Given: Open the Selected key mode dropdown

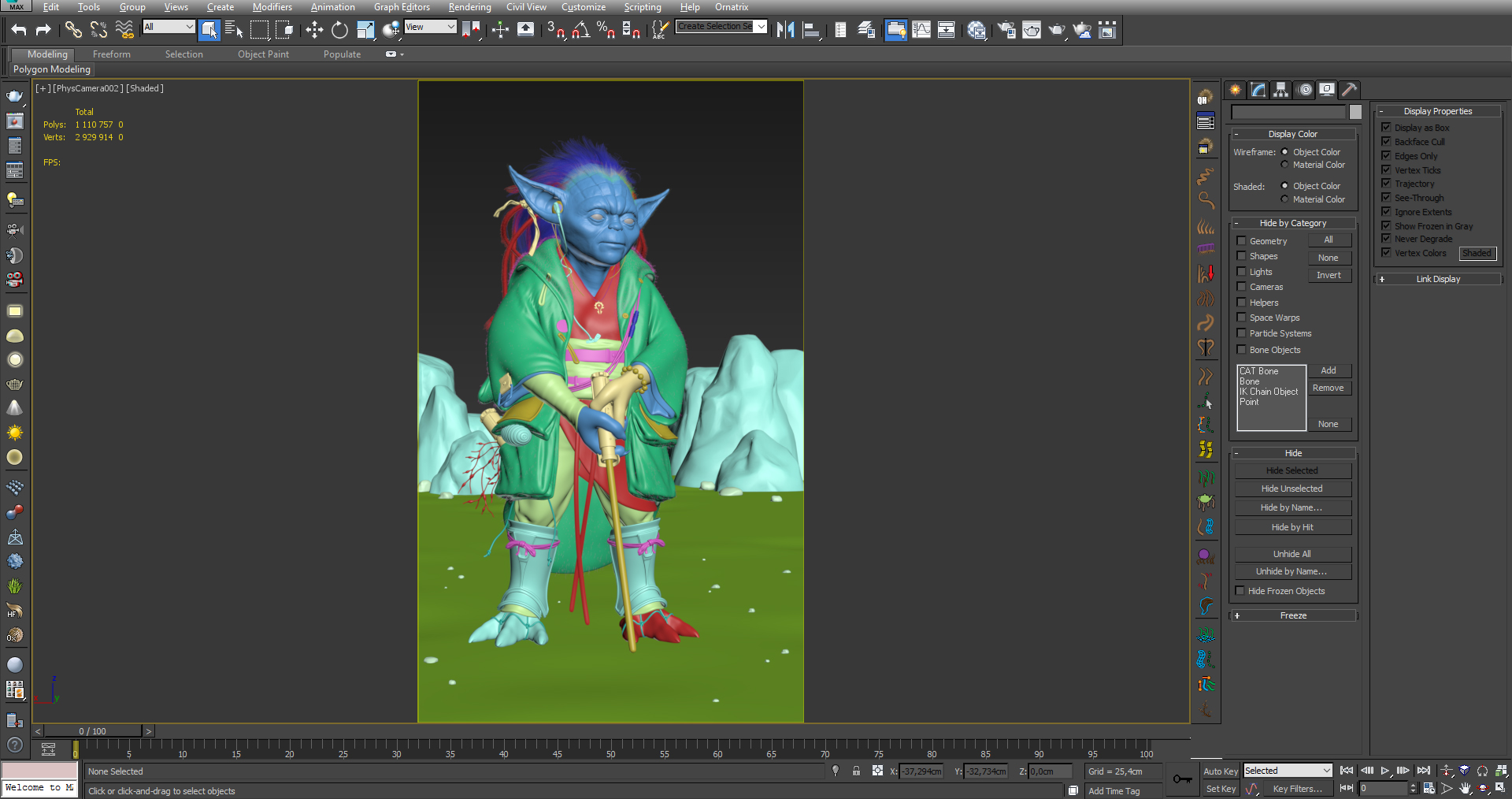Looking at the screenshot, I should click(x=1288, y=771).
